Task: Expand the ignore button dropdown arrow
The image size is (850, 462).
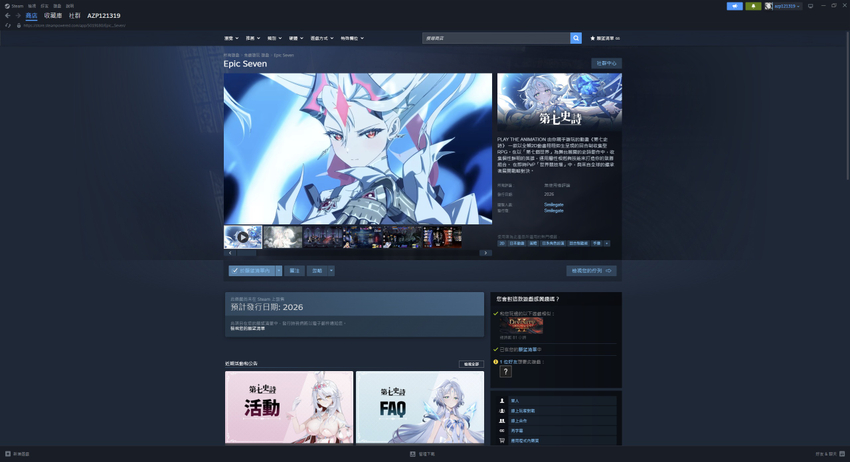Action: 331,271
